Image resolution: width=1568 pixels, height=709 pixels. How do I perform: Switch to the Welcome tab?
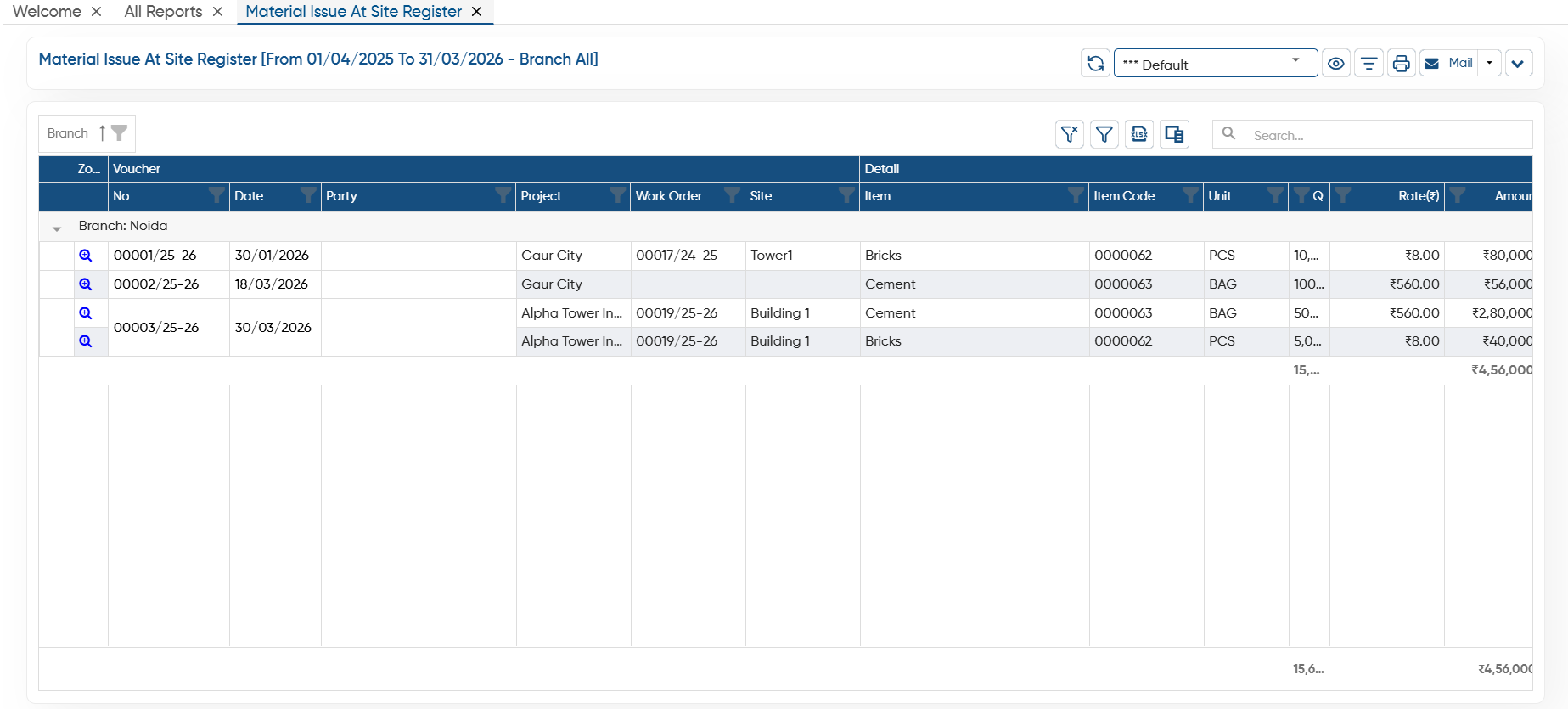pos(47,12)
